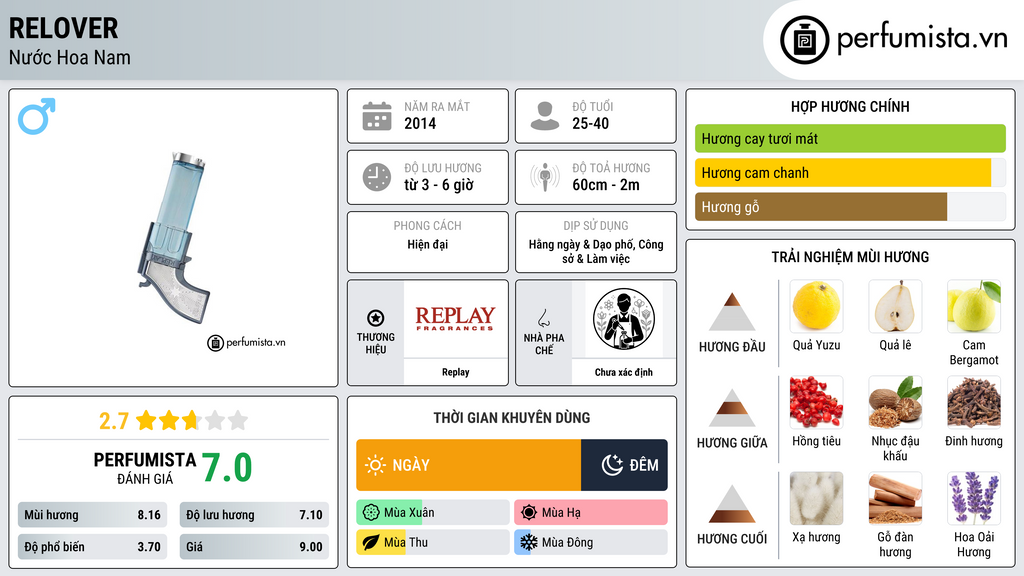Click the Hương cam chanh yellow bar
The image size is (1024, 576).
tap(842, 173)
